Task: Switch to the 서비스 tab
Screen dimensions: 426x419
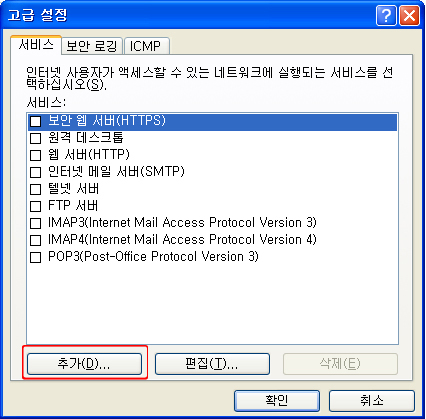Action: coord(36,45)
